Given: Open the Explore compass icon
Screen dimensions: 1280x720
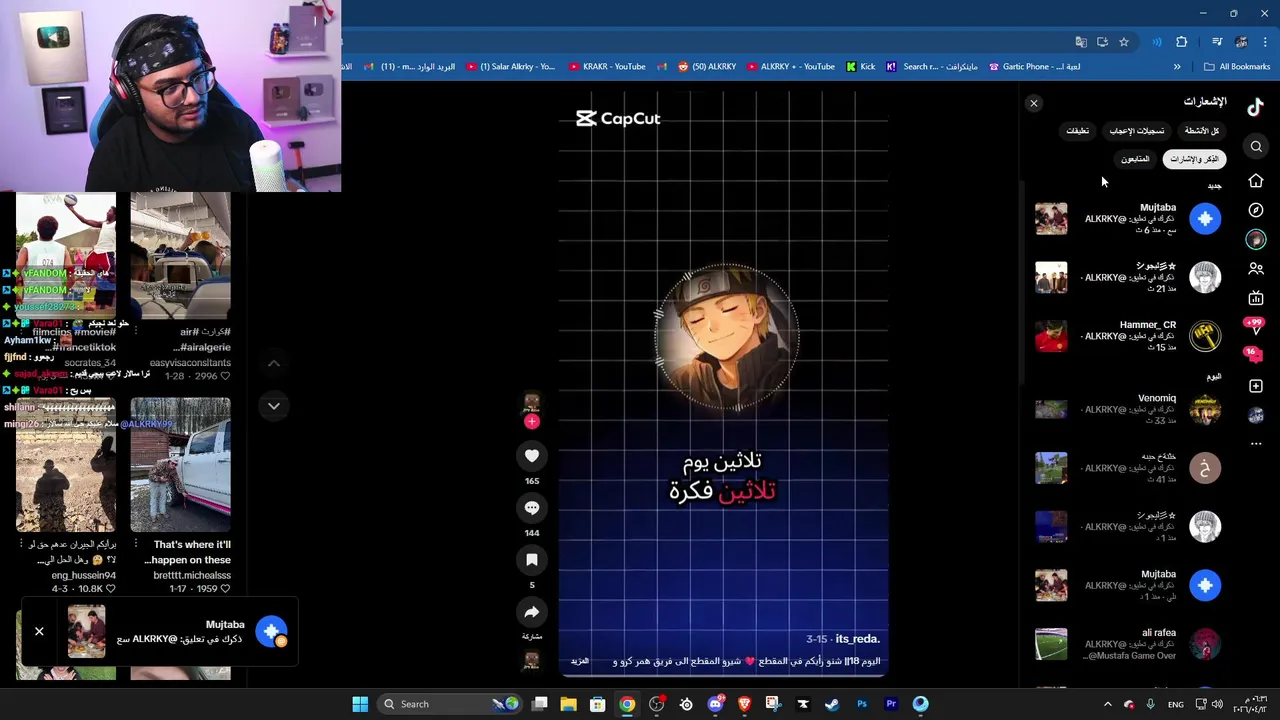Looking at the screenshot, I should tap(1256, 210).
